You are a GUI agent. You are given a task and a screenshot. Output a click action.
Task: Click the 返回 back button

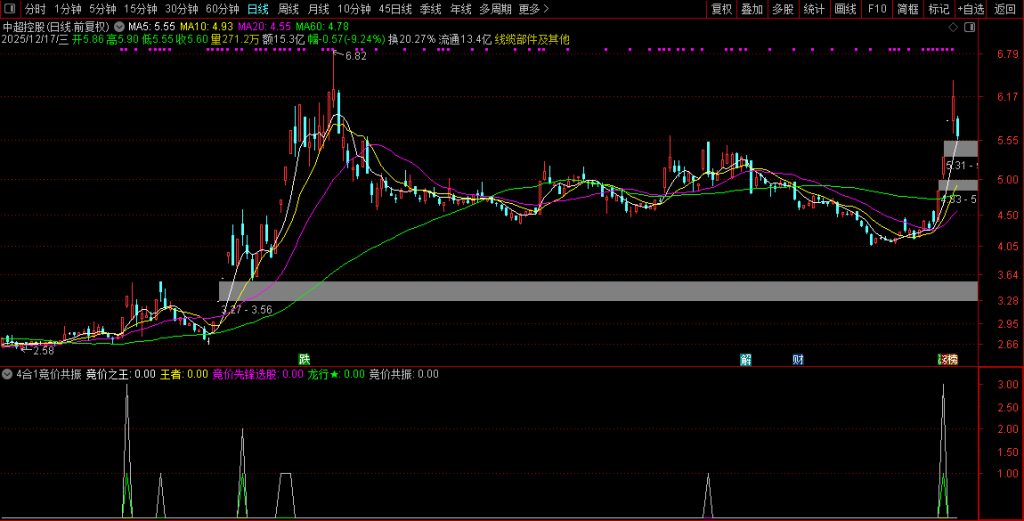1004,9
